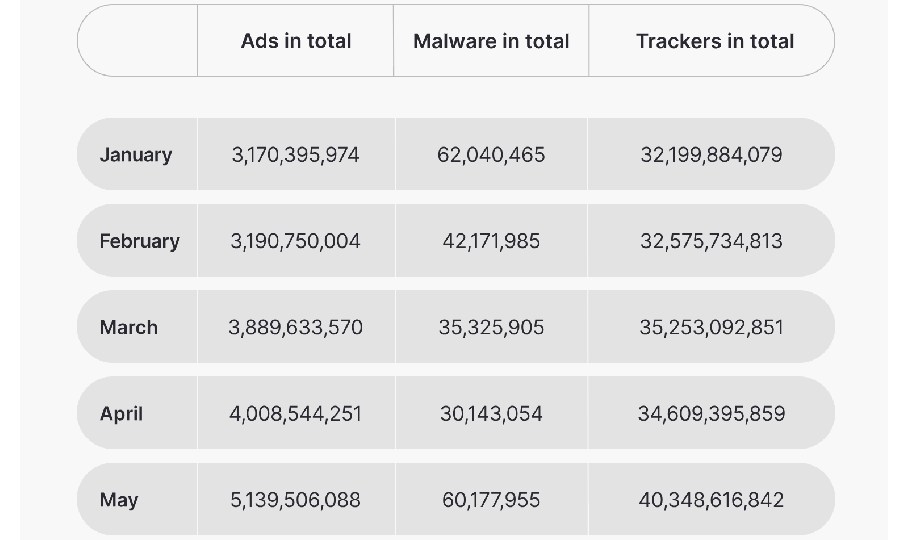The width and height of the screenshot is (900, 540).
Task: Click the "Malware in total" column header
Action: pyautogui.click(x=491, y=41)
